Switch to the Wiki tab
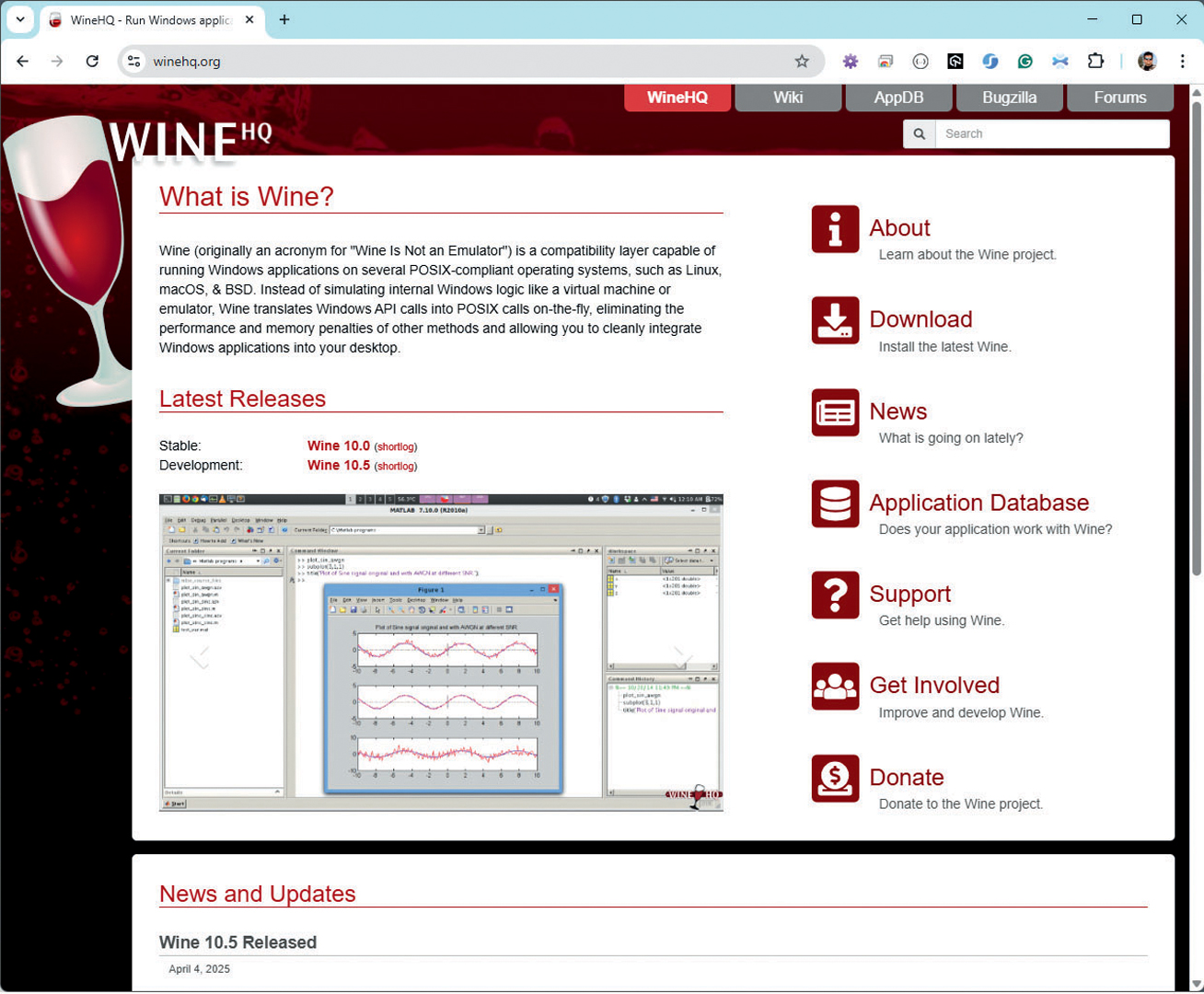 point(788,98)
